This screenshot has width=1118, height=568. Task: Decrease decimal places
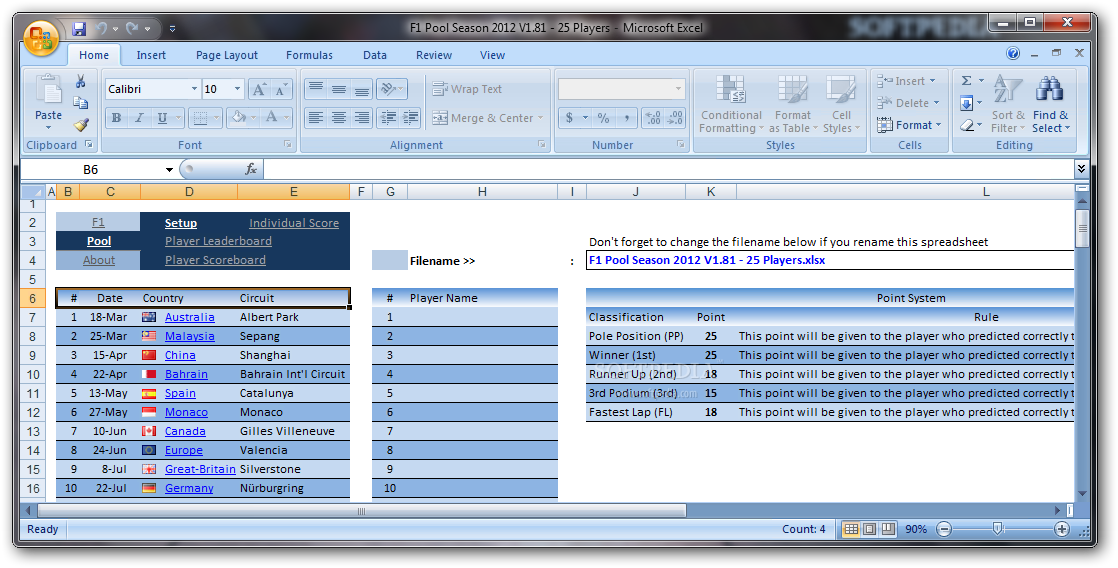(675, 118)
